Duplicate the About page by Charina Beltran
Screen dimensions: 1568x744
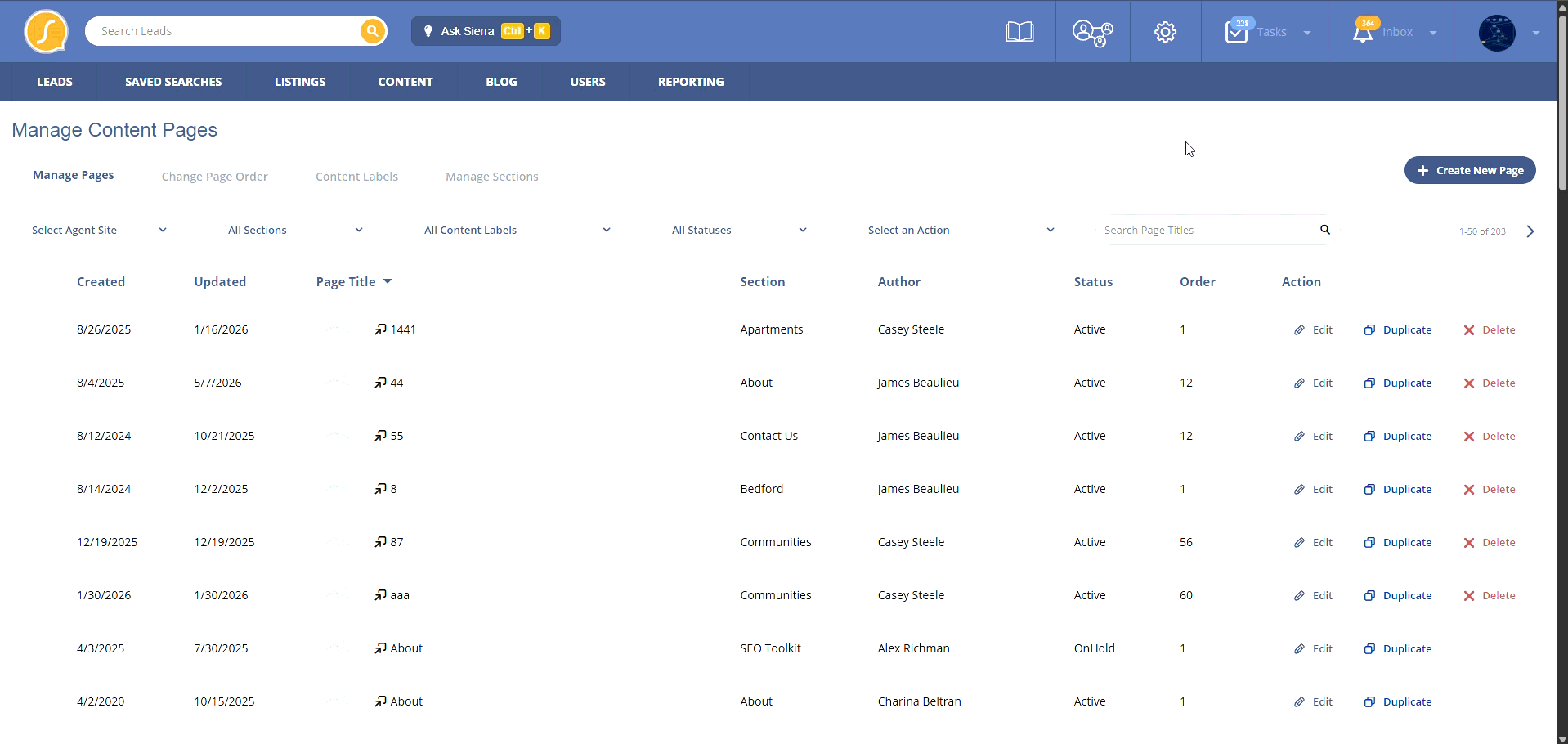(1398, 701)
